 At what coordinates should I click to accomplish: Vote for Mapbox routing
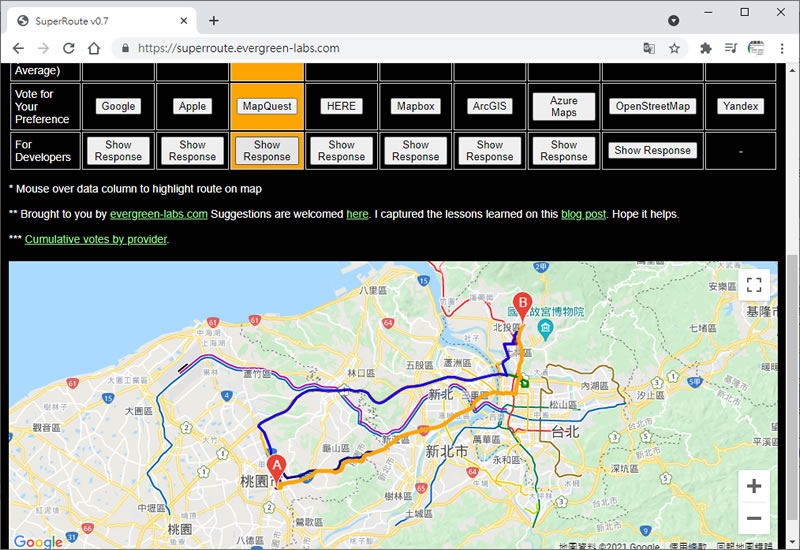coord(416,106)
